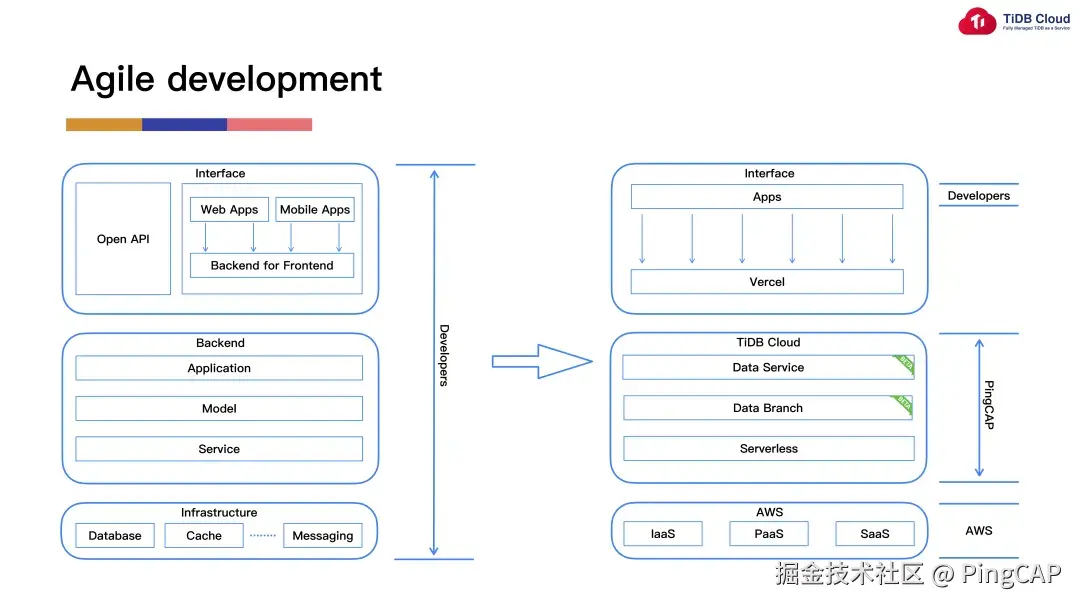Image resolution: width=1080 pixels, height=608 pixels.
Task: Select the Open API block
Action: pyautogui.click(x=122, y=239)
